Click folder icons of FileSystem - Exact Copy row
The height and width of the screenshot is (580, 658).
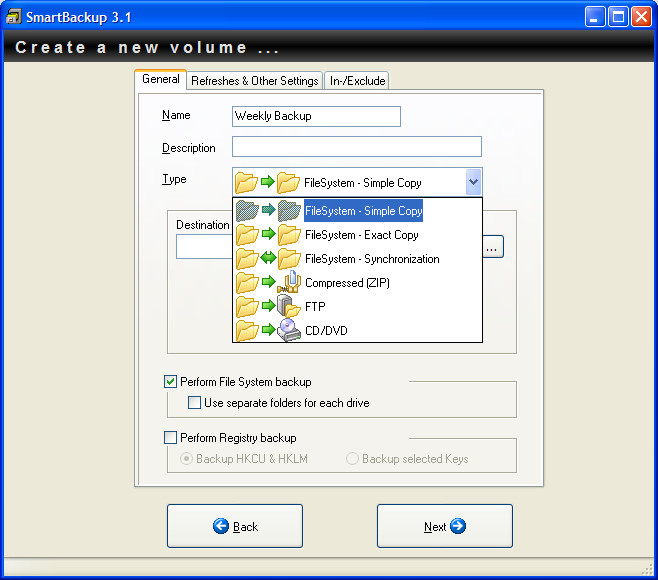(268, 235)
